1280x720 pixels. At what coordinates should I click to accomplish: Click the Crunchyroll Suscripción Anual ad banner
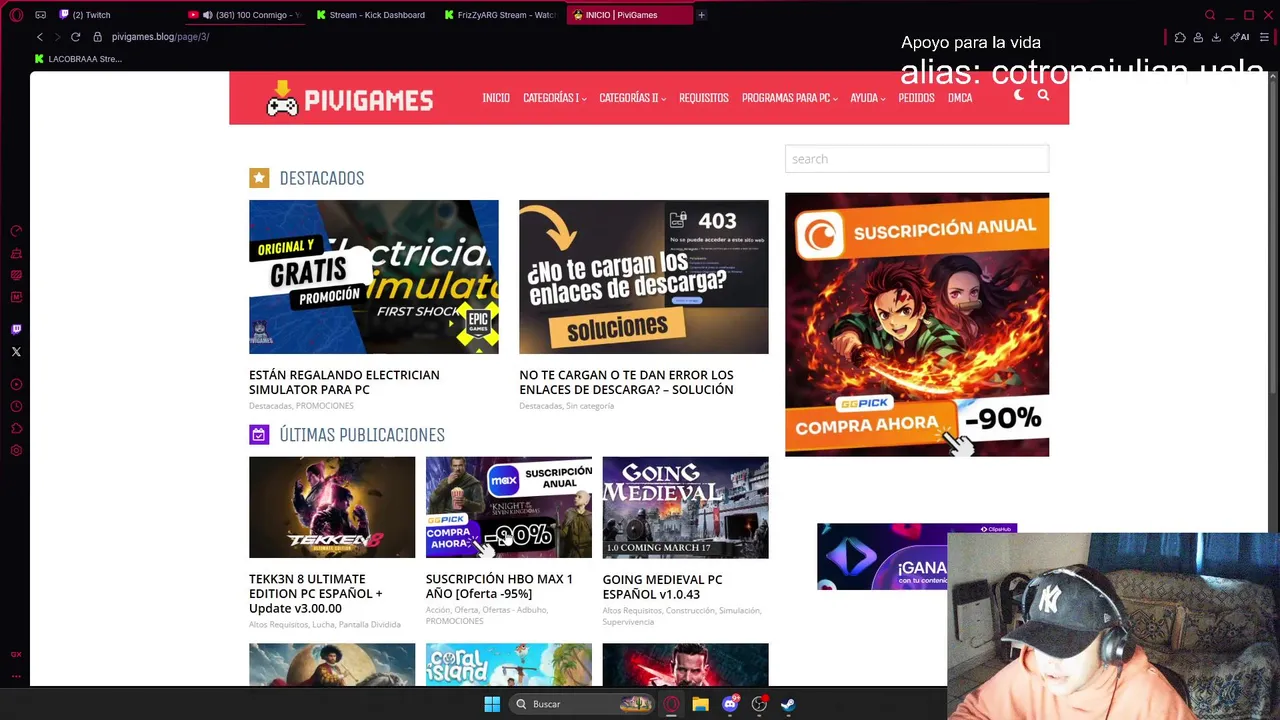(x=917, y=325)
